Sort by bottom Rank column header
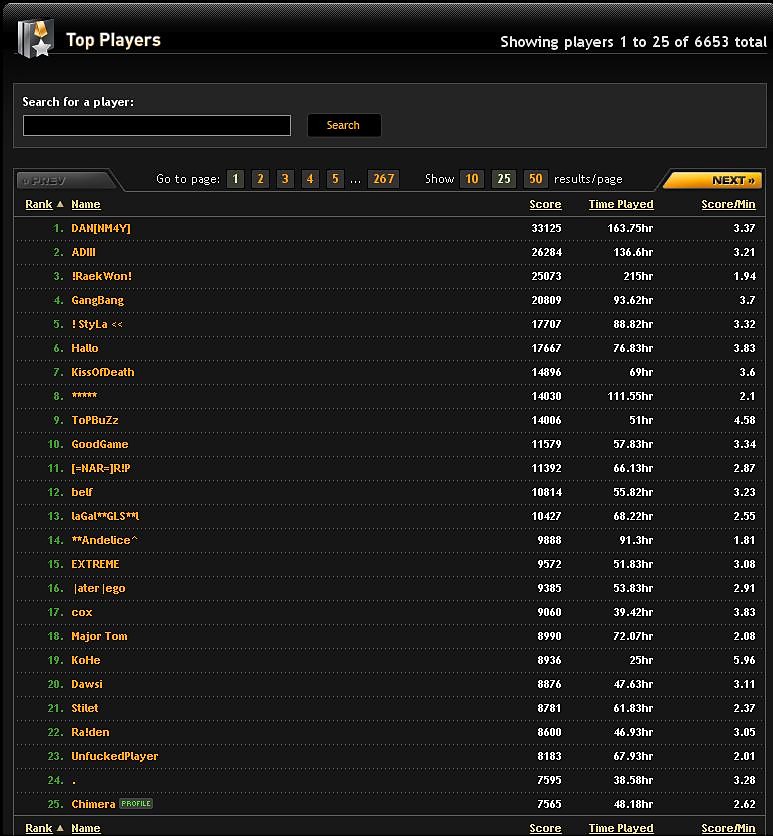 click(39, 828)
